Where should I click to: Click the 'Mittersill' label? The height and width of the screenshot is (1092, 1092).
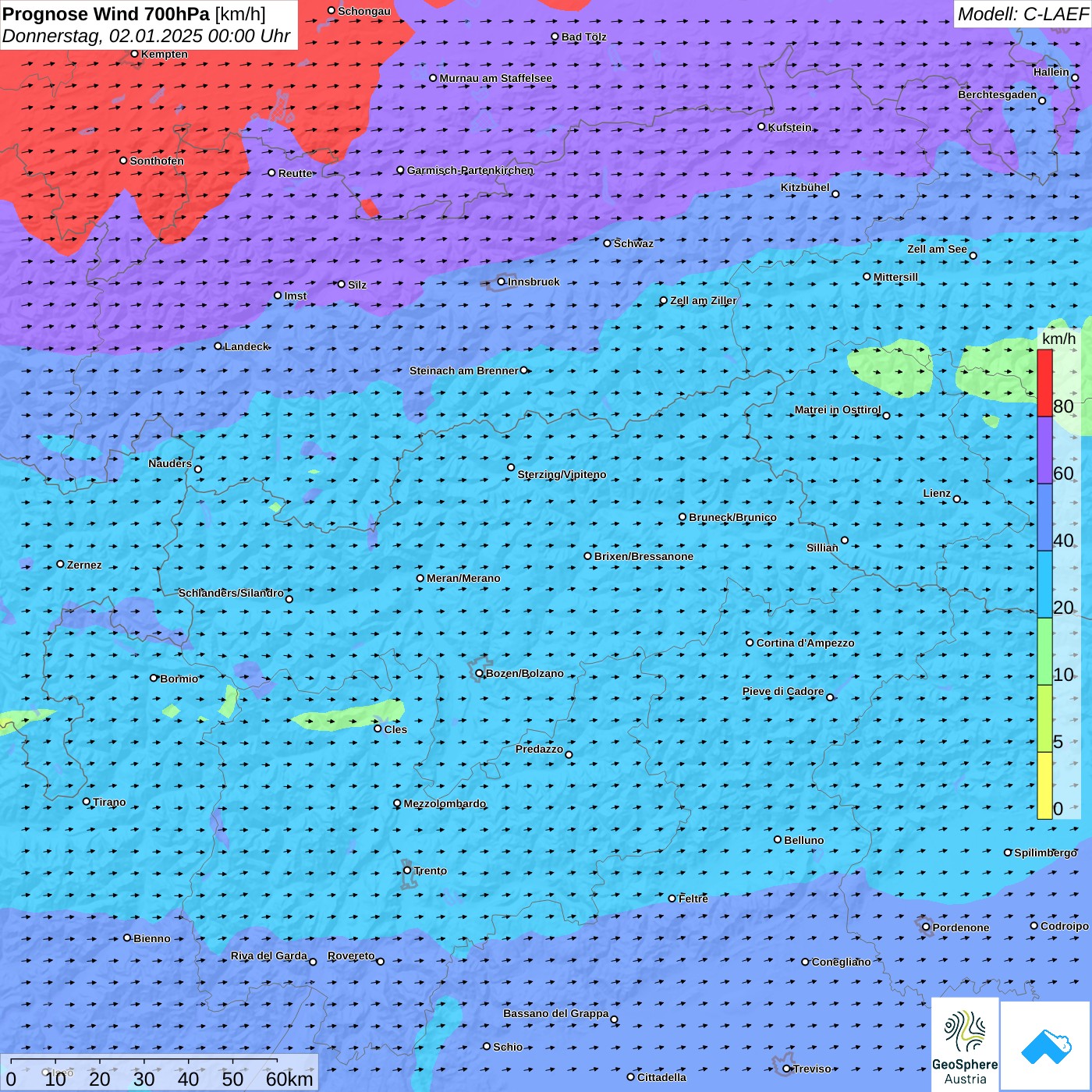(895, 277)
